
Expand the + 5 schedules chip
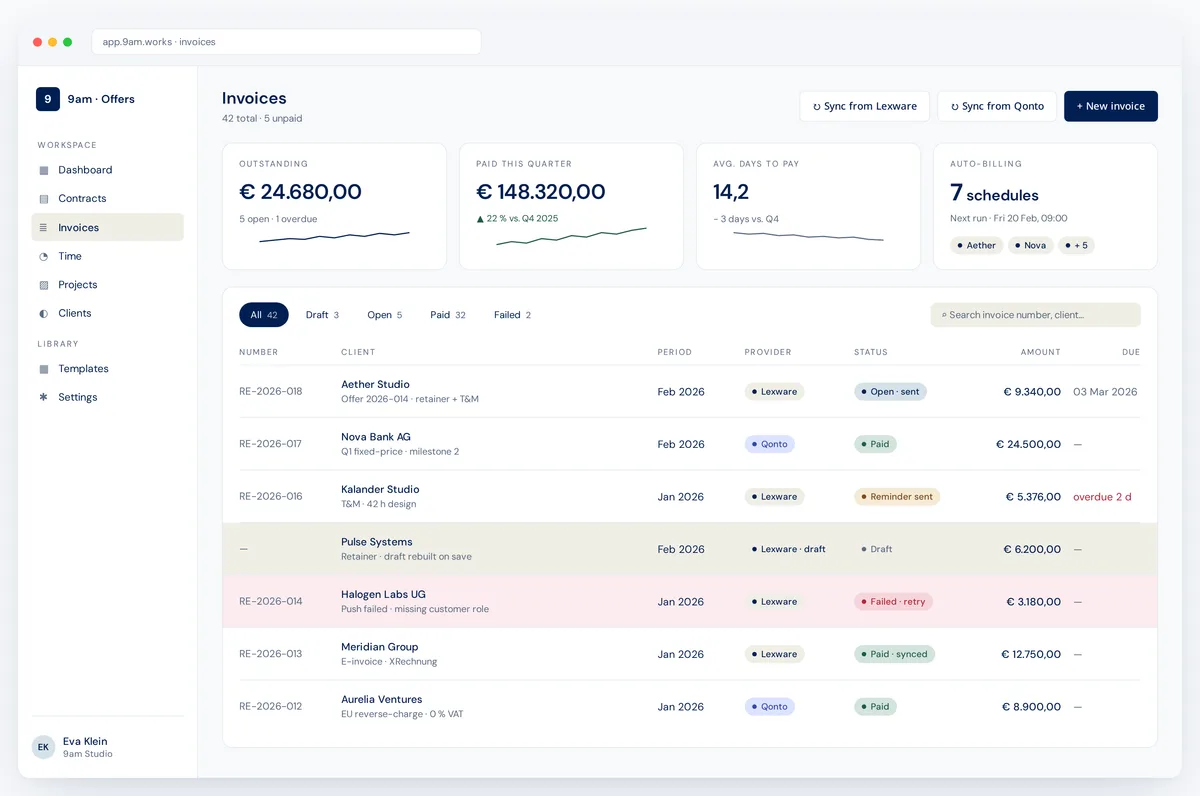click(1077, 245)
